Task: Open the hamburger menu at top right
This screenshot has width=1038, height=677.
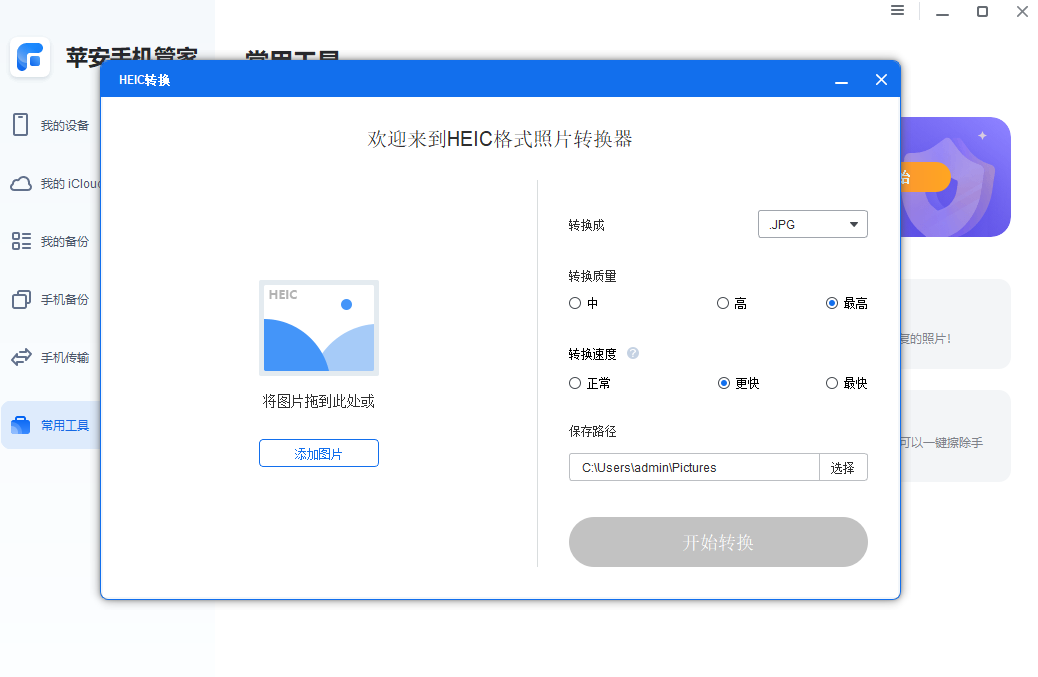Action: [897, 11]
